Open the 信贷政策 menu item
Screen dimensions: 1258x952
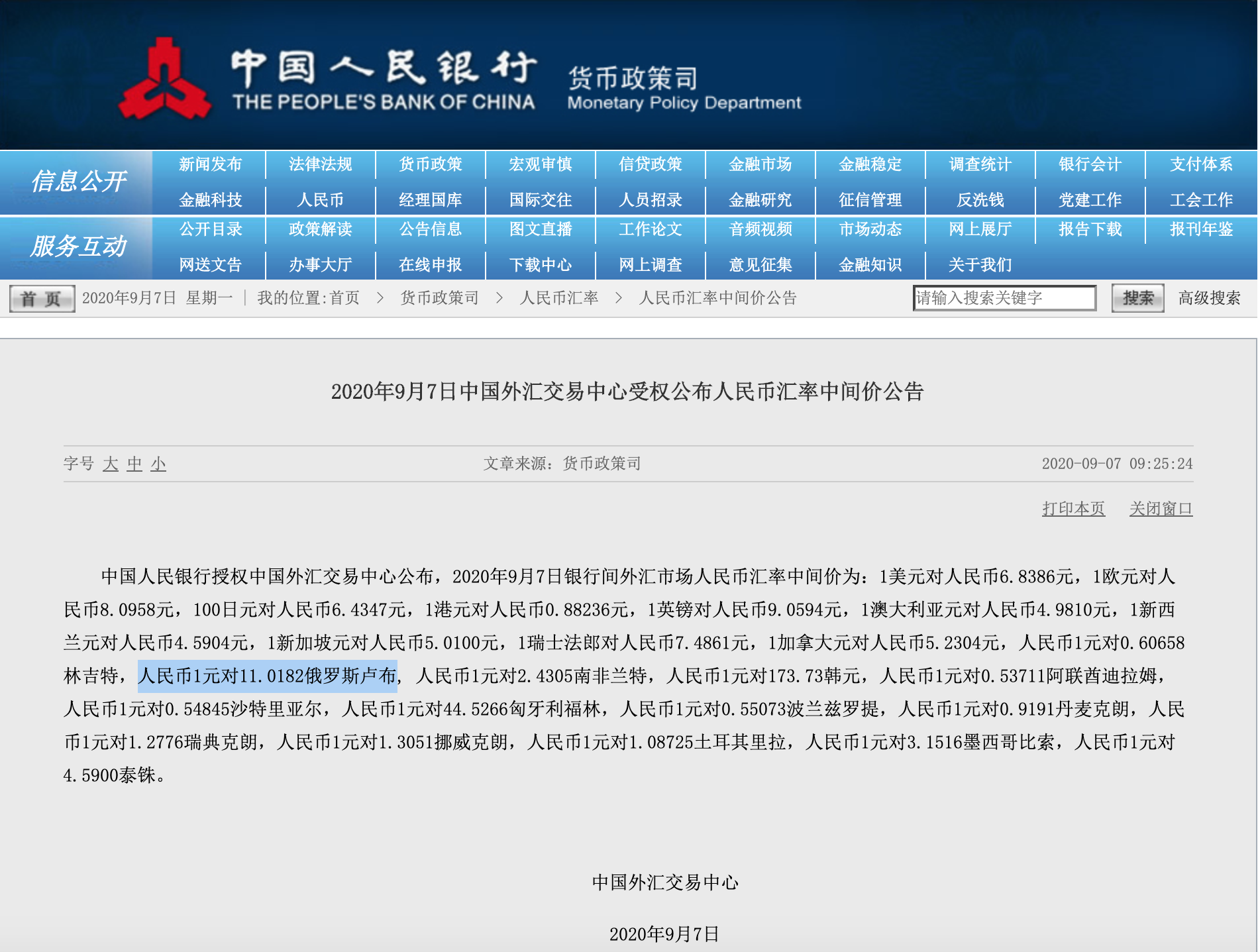point(650,164)
